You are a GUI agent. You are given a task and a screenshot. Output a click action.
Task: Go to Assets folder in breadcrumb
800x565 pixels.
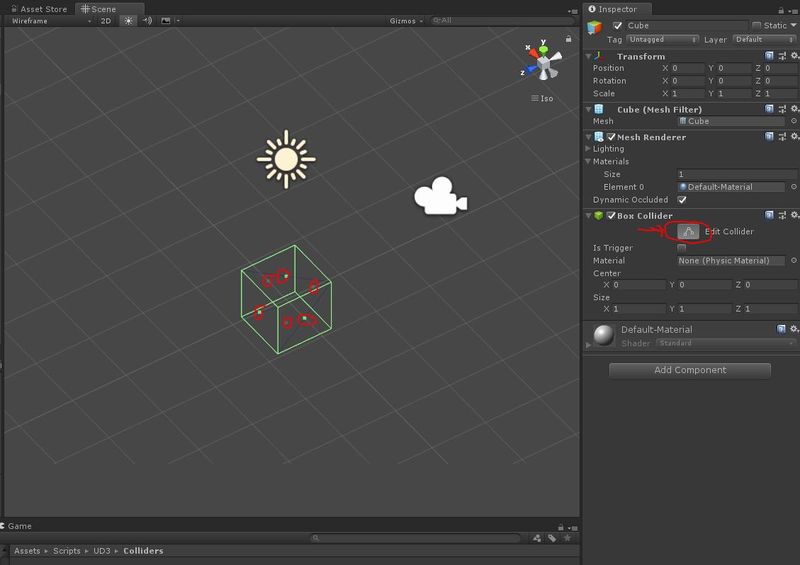[27, 551]
